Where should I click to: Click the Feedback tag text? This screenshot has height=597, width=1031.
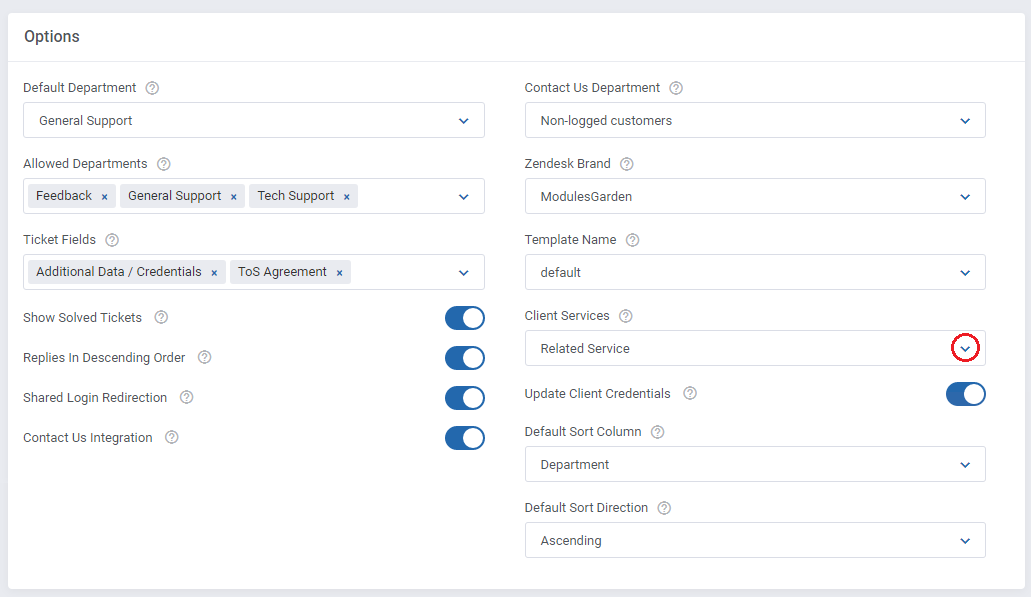(64, 196)
